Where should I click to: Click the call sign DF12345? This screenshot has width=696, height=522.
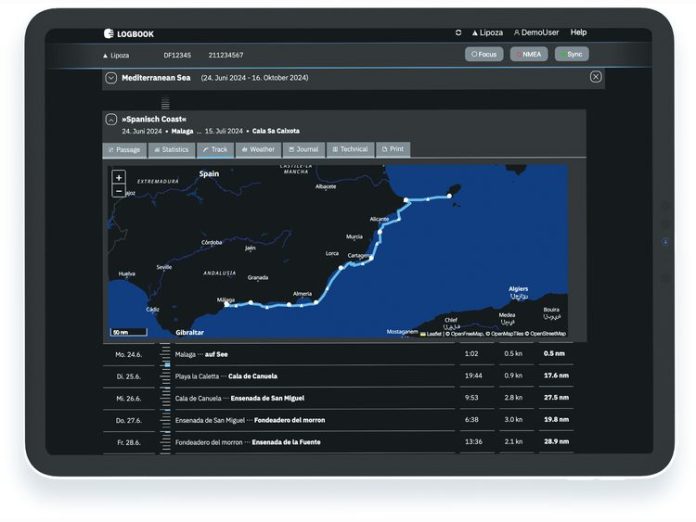[x=177, y=55]
